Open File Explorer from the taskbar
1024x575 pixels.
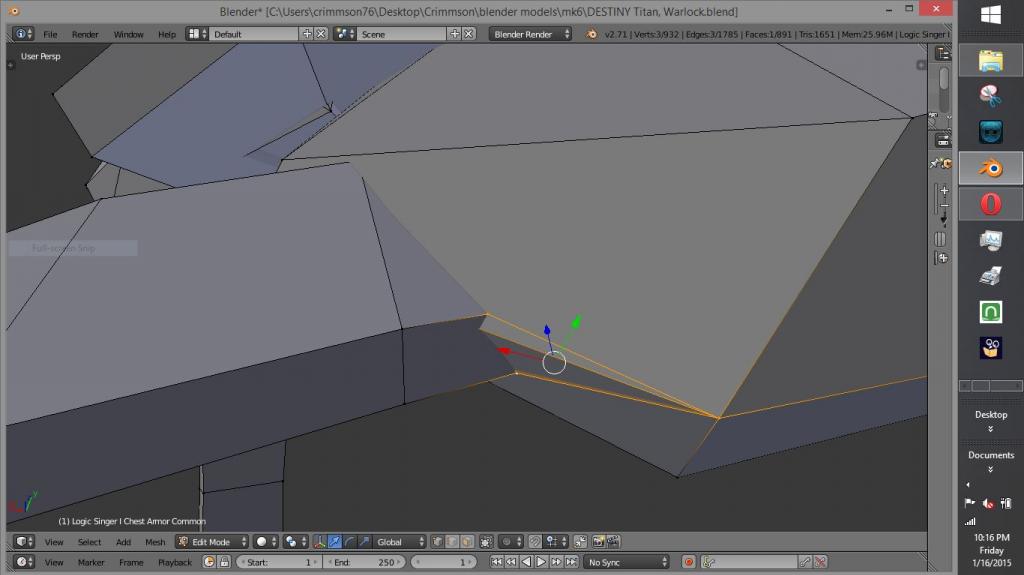[991, 61]
